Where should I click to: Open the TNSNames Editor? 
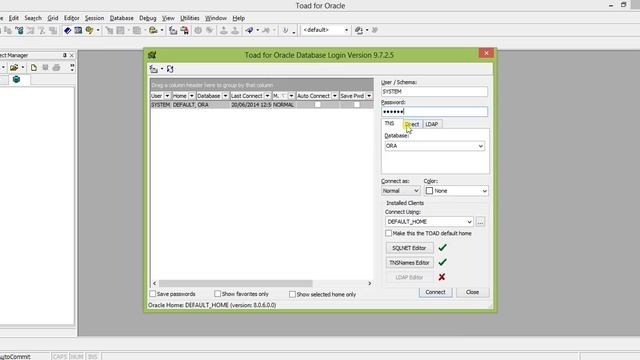pyautogui.click(x=409, y=262)
